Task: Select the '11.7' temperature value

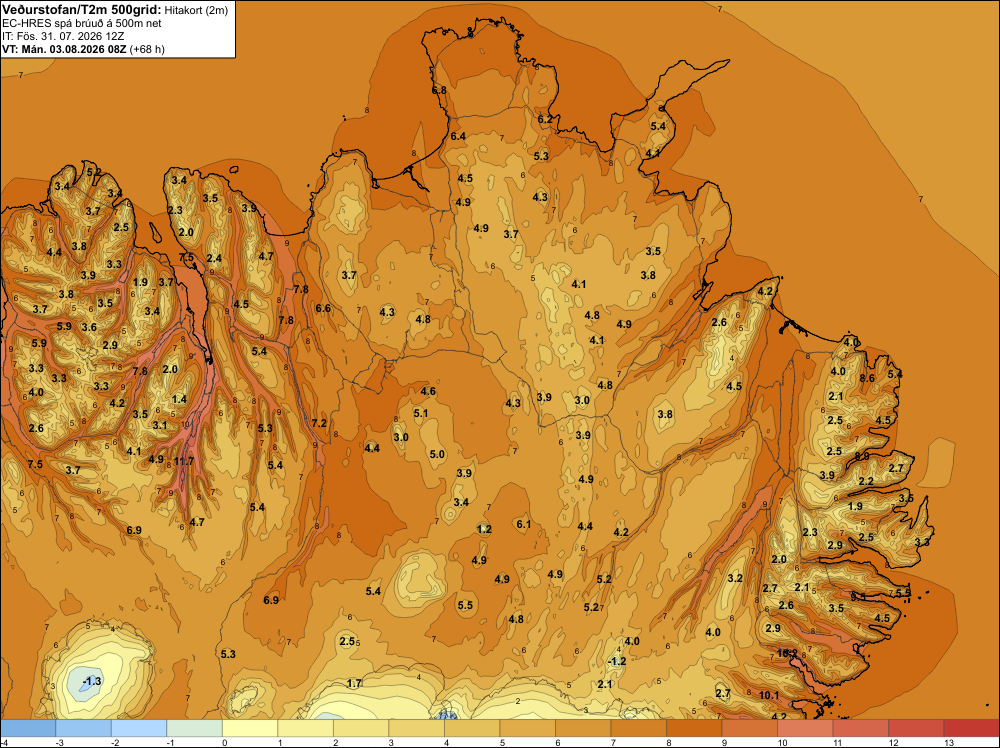Action: pos(184,462)
